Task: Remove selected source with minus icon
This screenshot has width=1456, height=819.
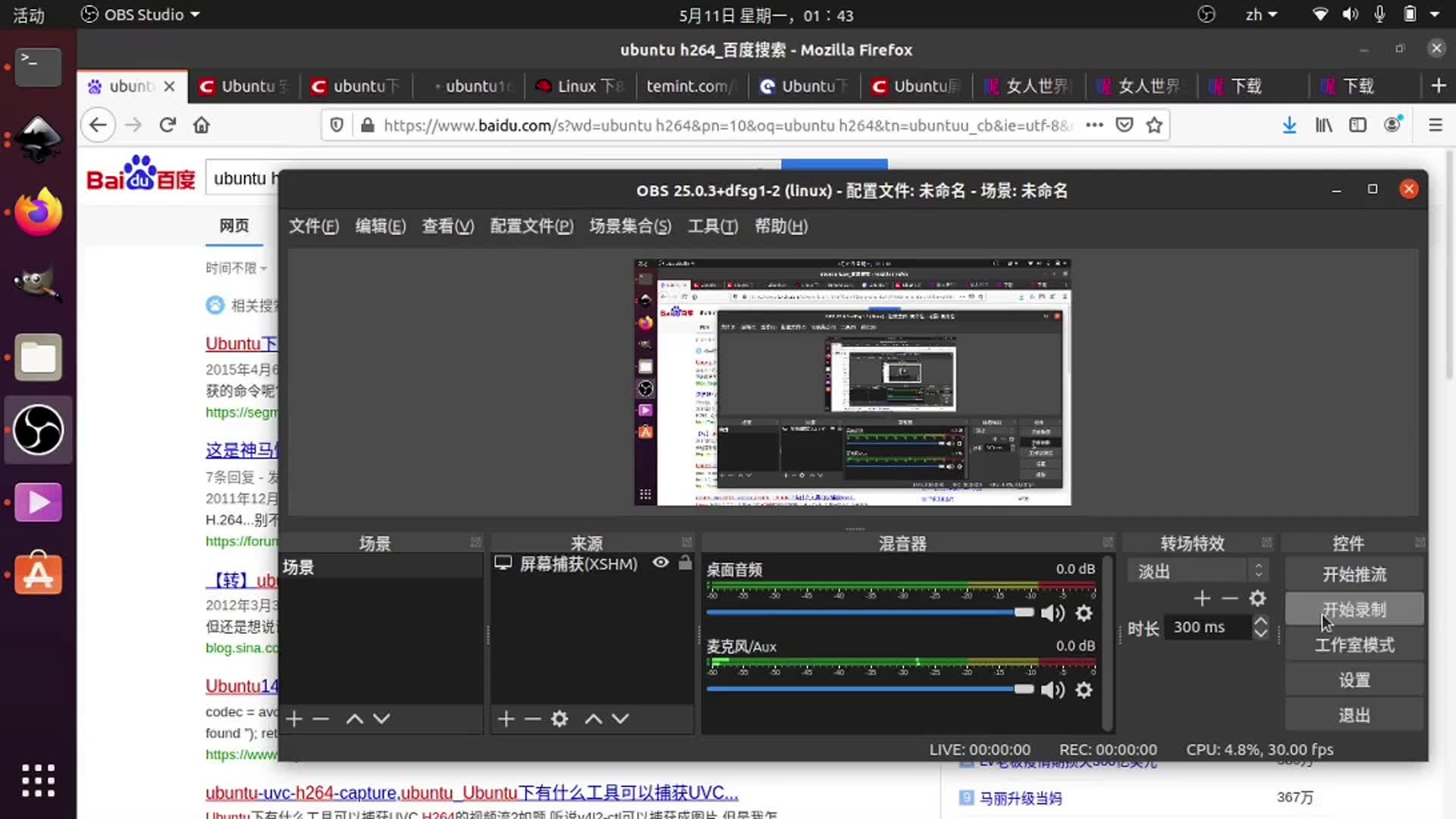Action: click(x=532, y=718)
